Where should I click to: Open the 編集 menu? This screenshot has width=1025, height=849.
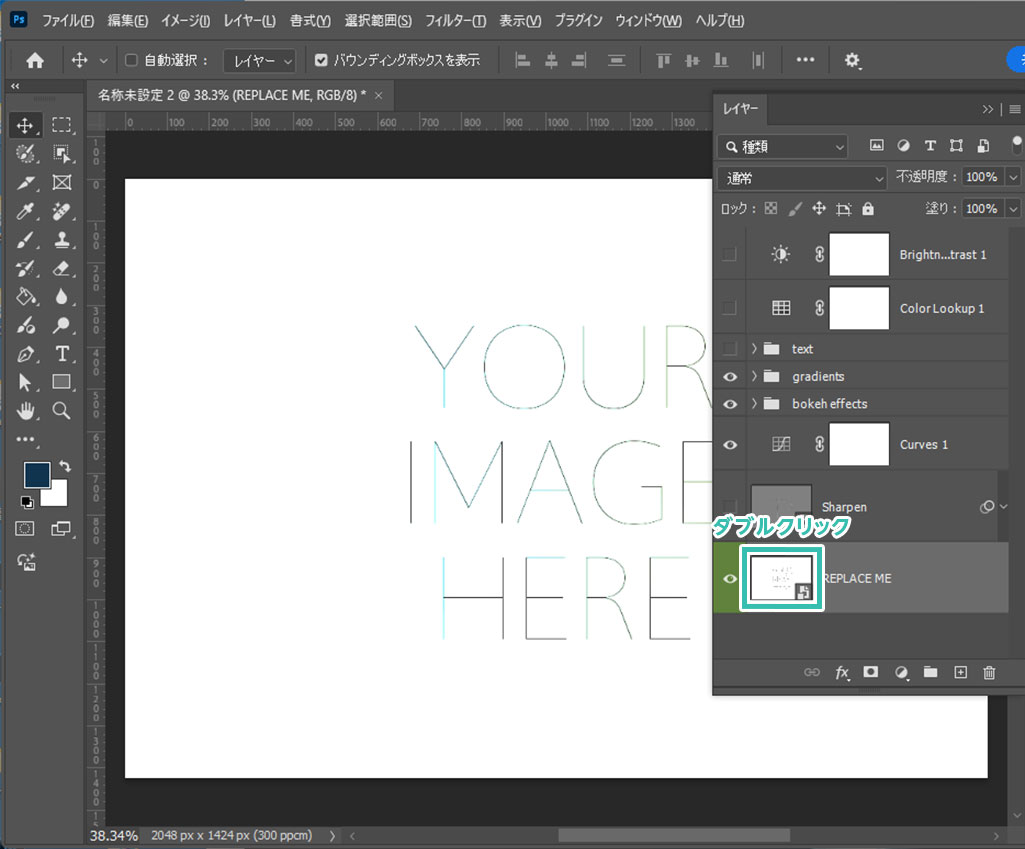tap(127, 21)
